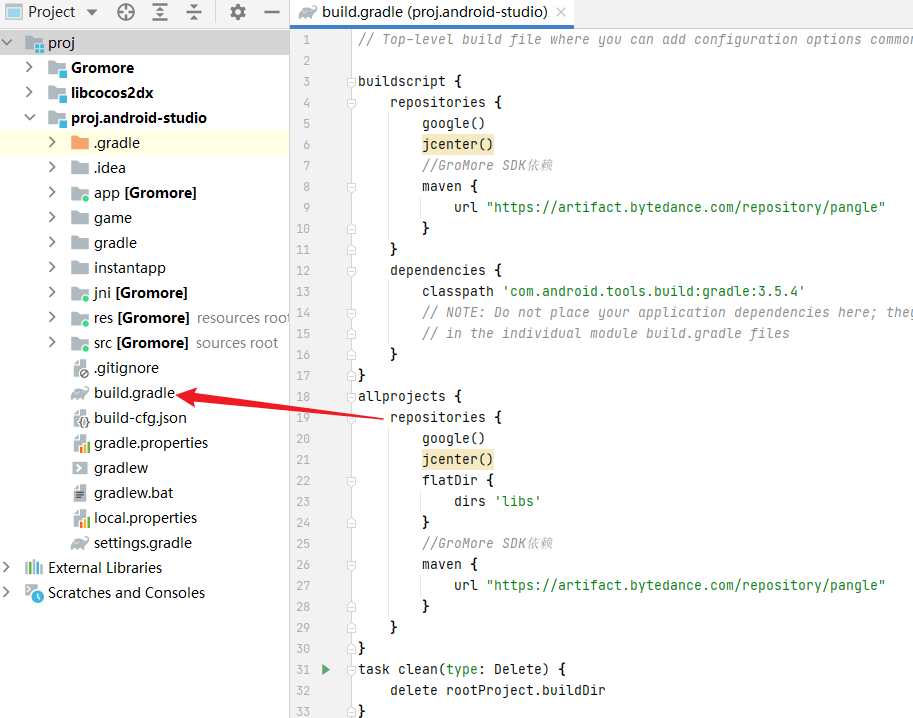Expand the jni [Gromore] folder

coord(52,293)
